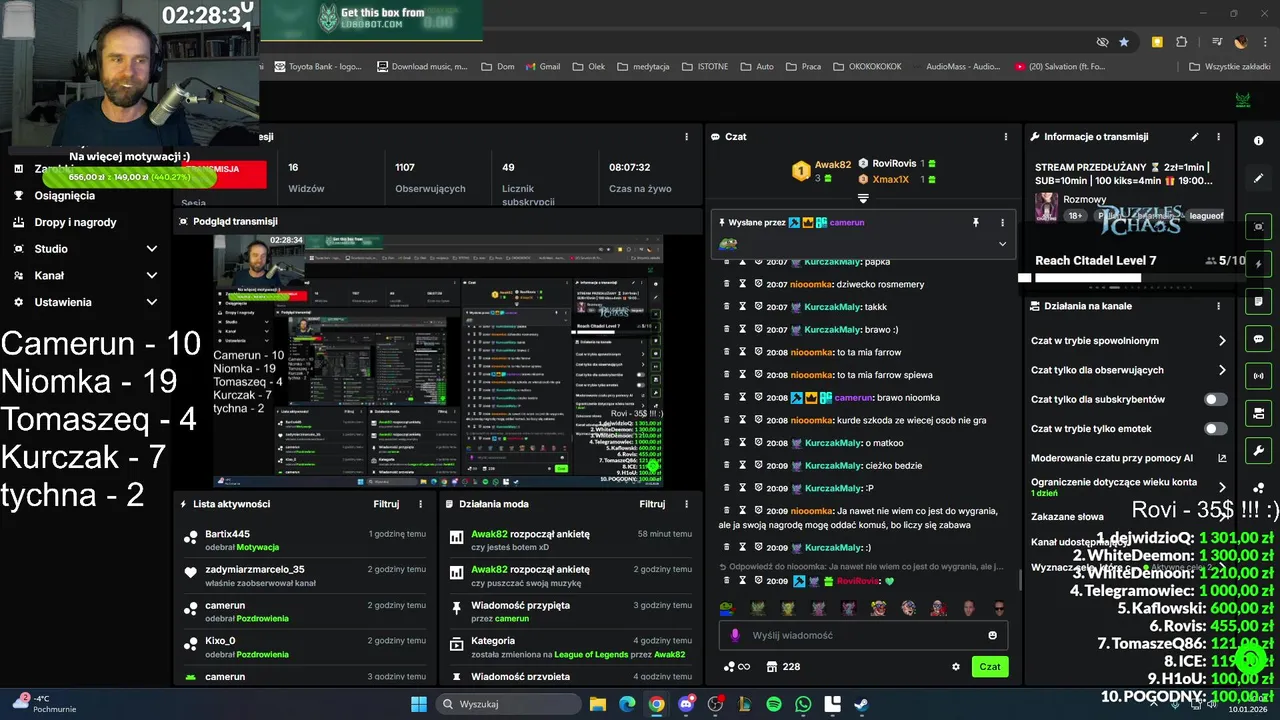The width and height of the screenshot is (1280, 720).
Task: Open the Informacje o transmisji three-dot menu
Action: (x=1218, y=137)
